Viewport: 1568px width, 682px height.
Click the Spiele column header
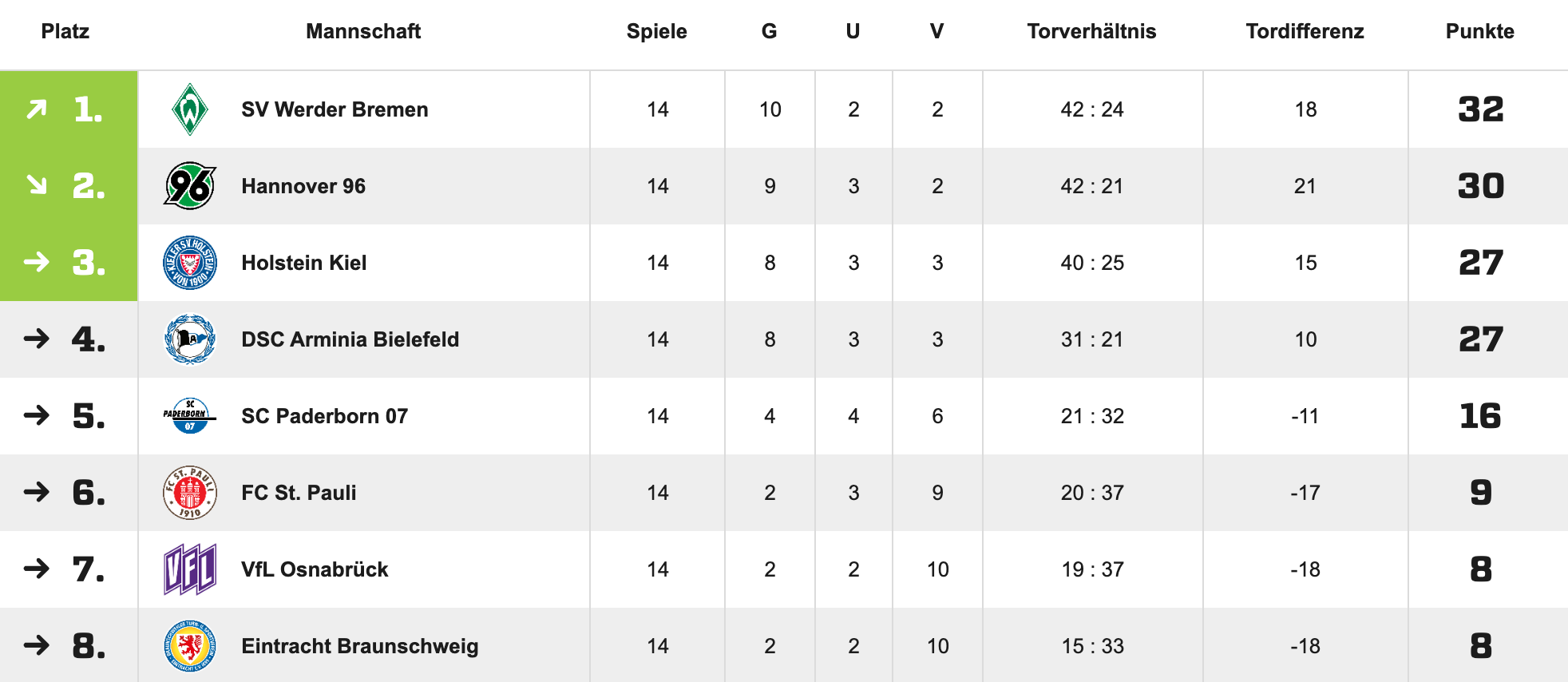pyautogui.click(x=656, y=31)
